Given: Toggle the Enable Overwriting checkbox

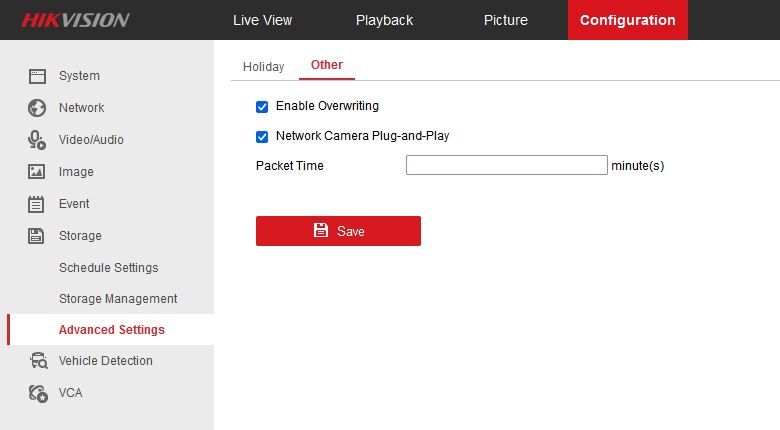Looking at the screenshot, I should coord(262,106).
